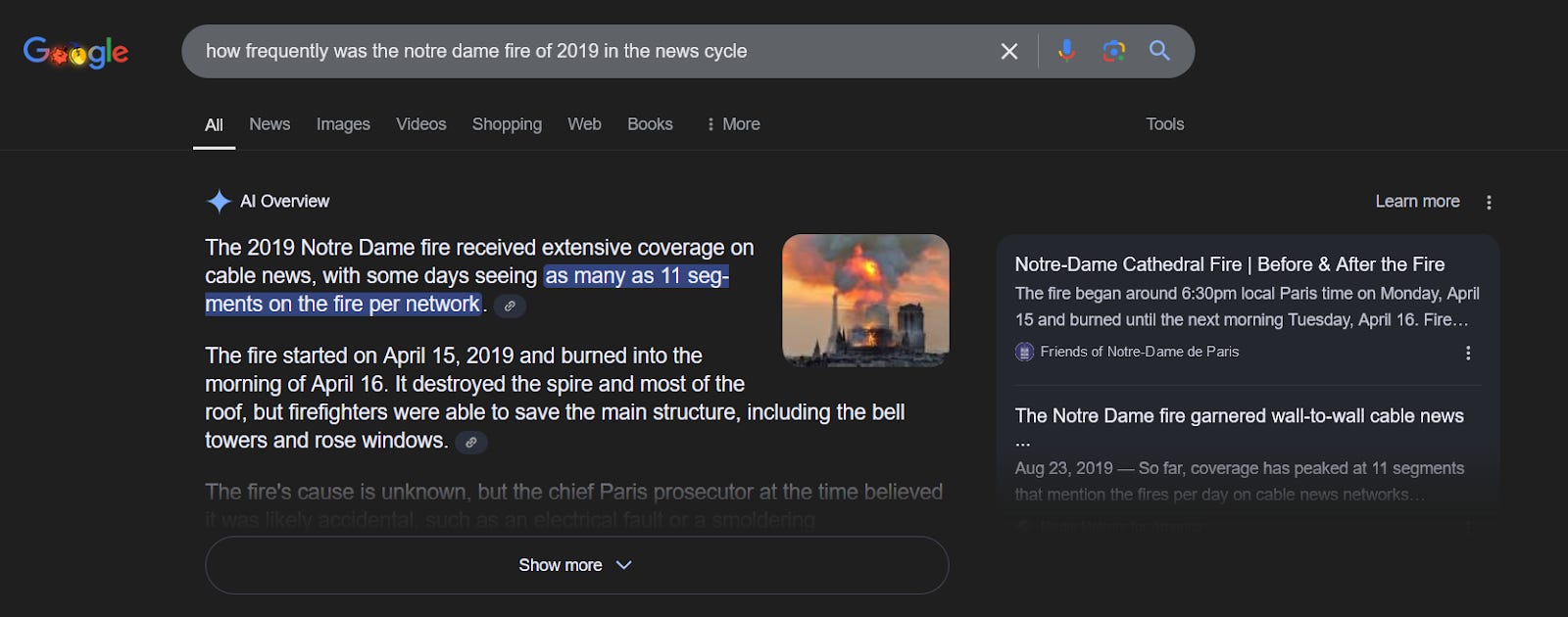1568x617 pixels.
Task: Click paragraph starting 'The fire started on April 15'
Action: click(555, 398)
